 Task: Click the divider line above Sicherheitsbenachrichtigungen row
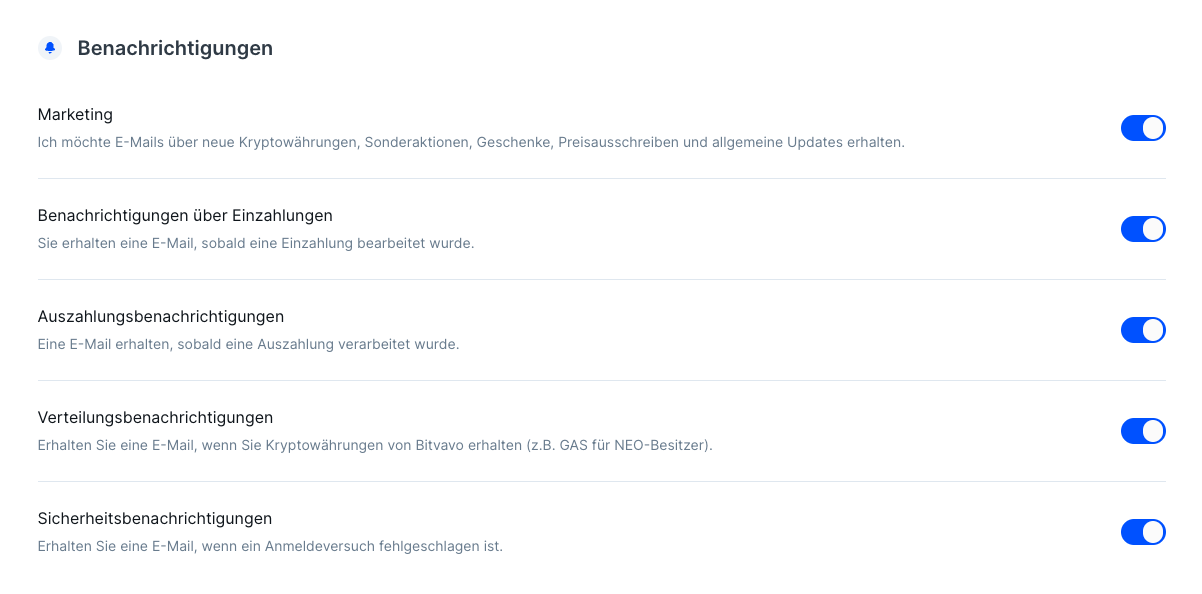tap(602, 482)
